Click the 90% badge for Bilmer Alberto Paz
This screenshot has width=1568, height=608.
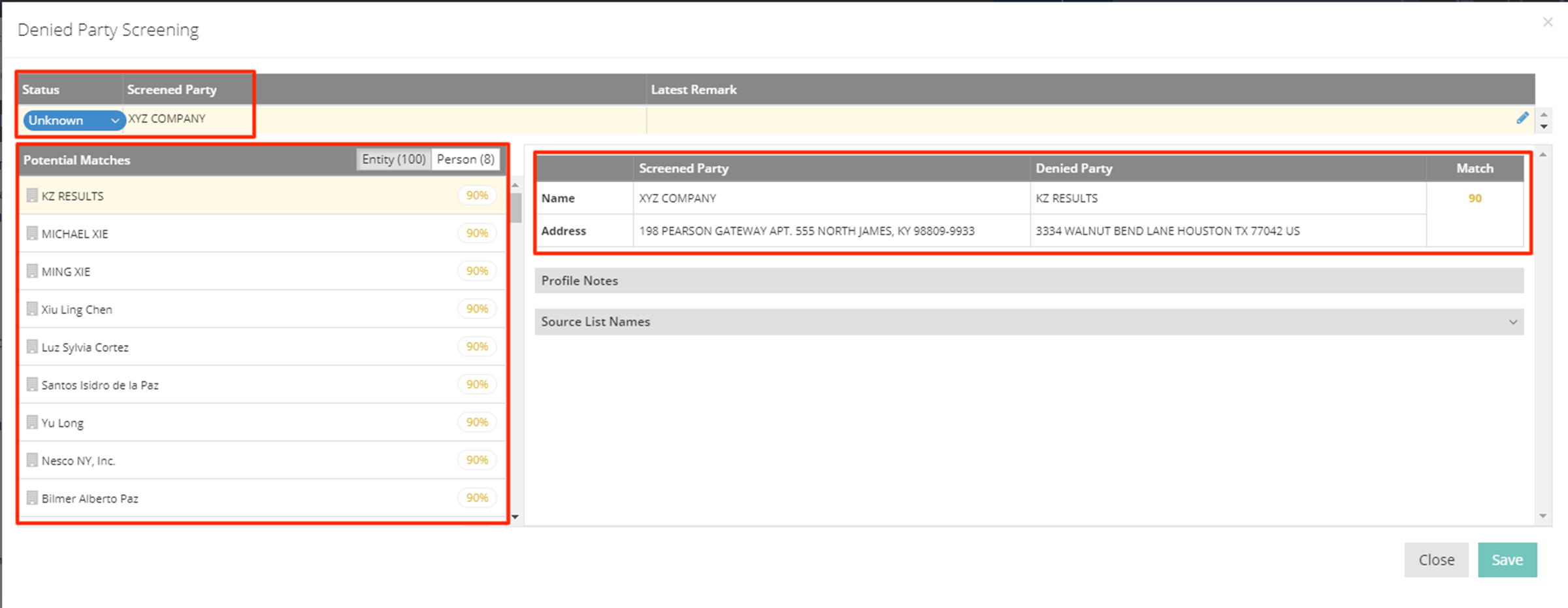(477, 498)
